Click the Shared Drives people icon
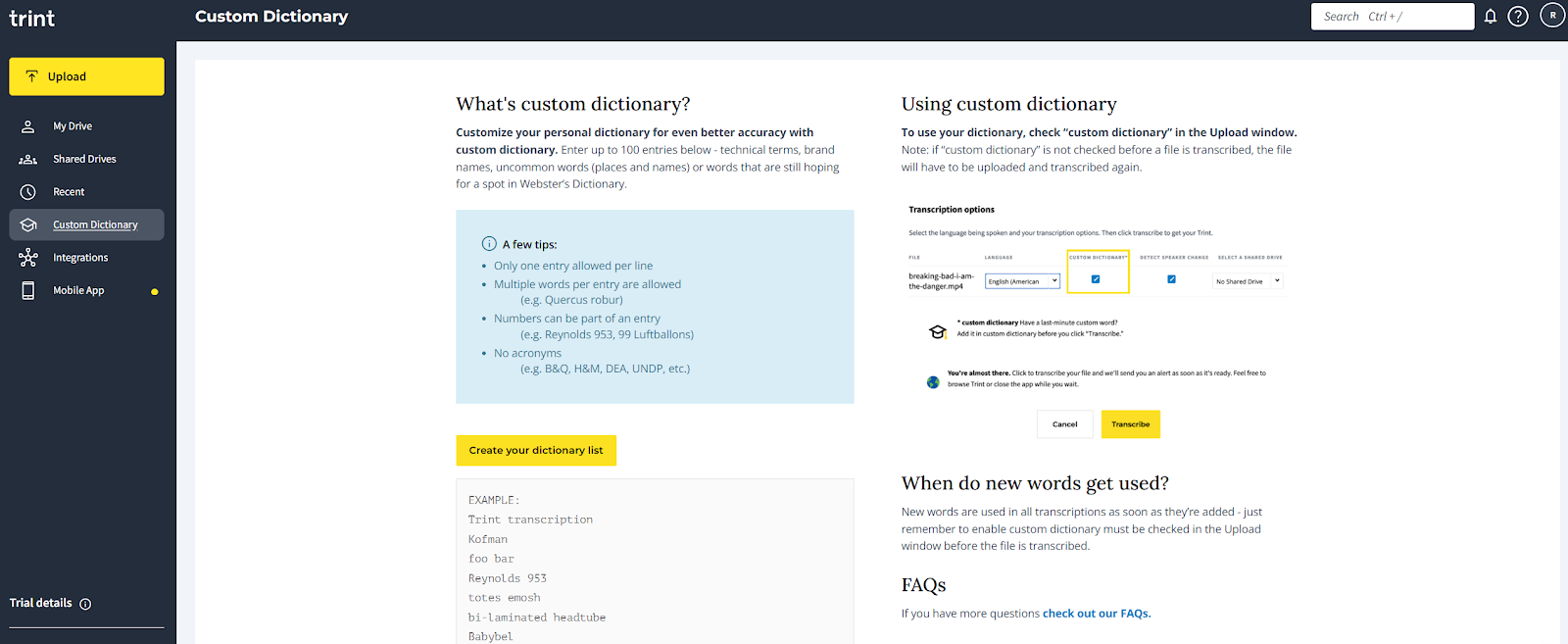The image size is (1568, 644). click(x=28, y=159)
